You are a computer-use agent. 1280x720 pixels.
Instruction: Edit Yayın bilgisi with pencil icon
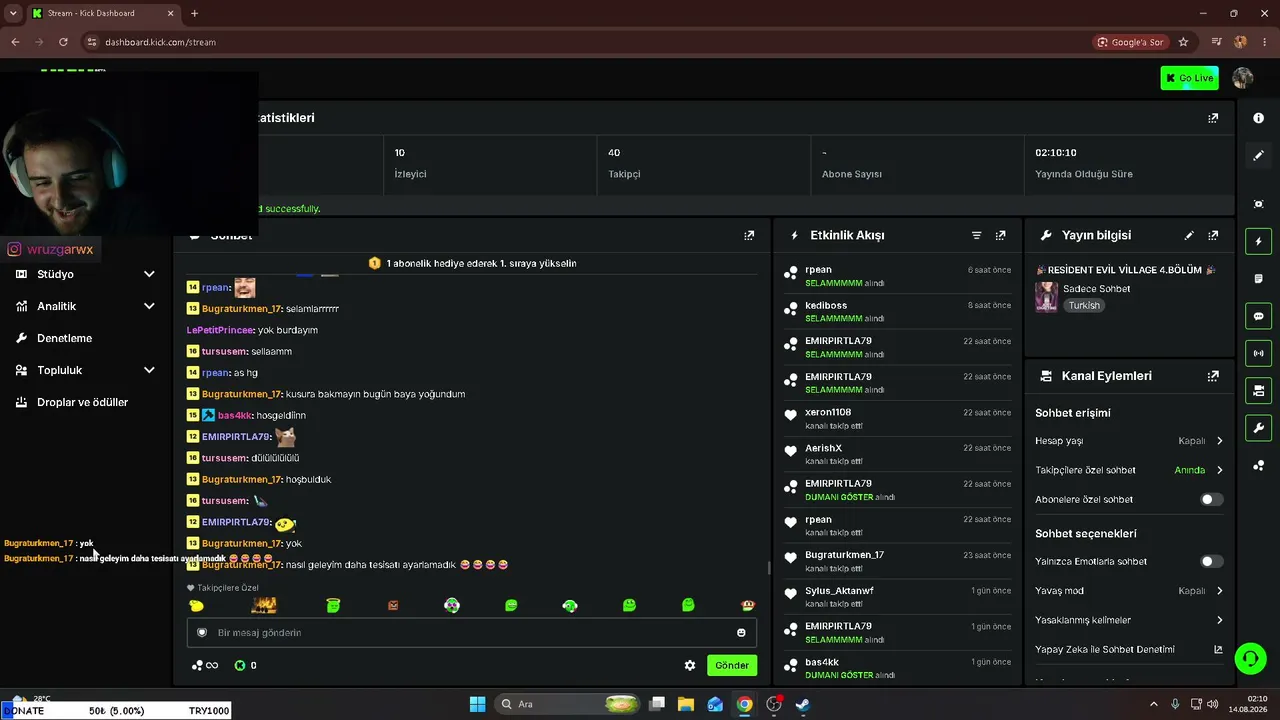coord(1189,236)
